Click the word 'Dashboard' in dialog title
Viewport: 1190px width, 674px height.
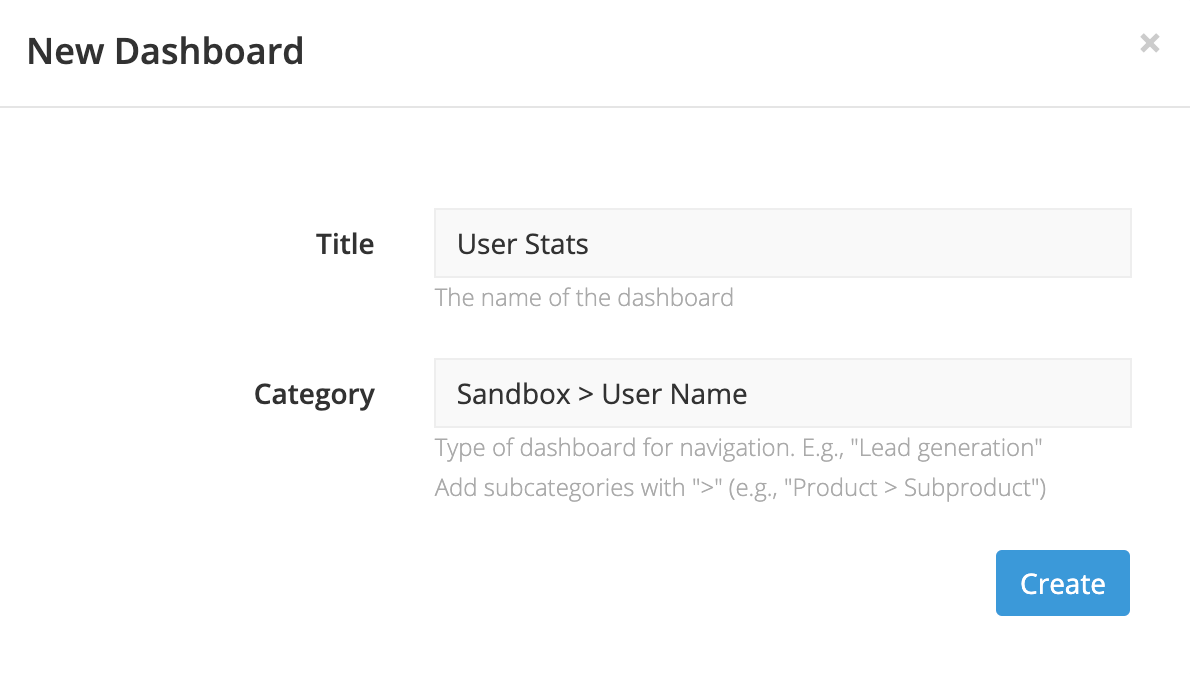[x=209, y=52]
